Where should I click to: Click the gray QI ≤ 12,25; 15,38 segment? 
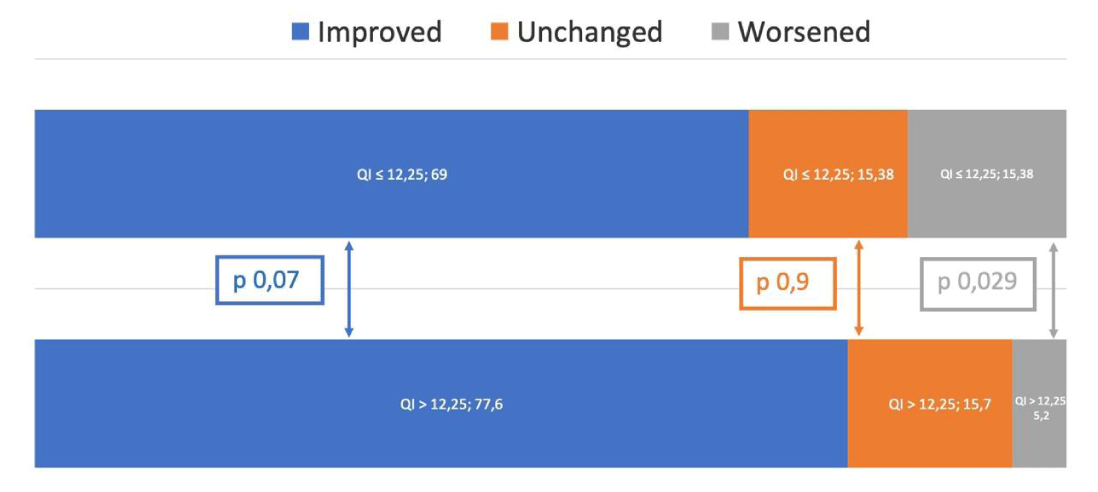click(987, 174)
